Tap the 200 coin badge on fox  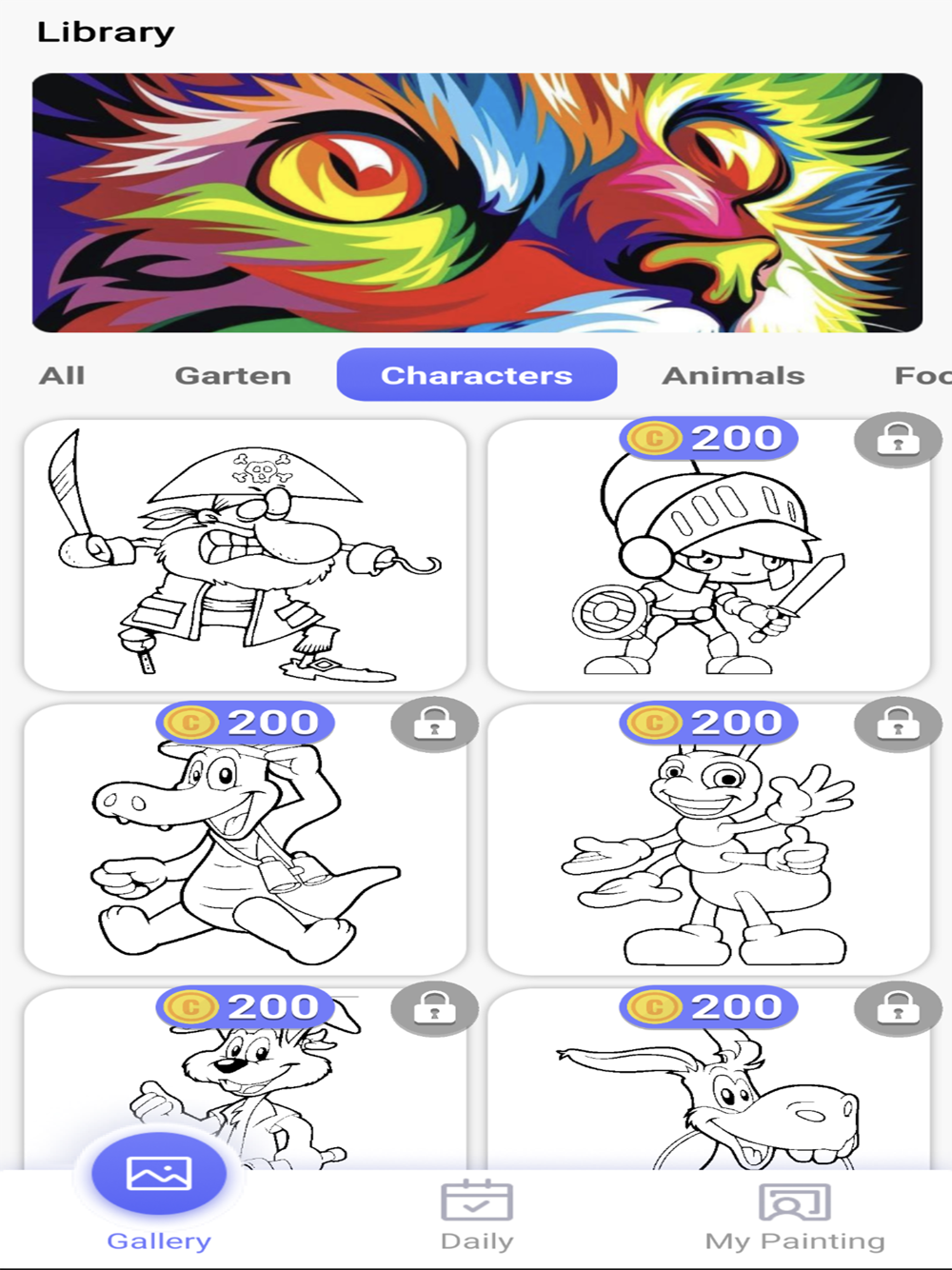coord(245,1006)
